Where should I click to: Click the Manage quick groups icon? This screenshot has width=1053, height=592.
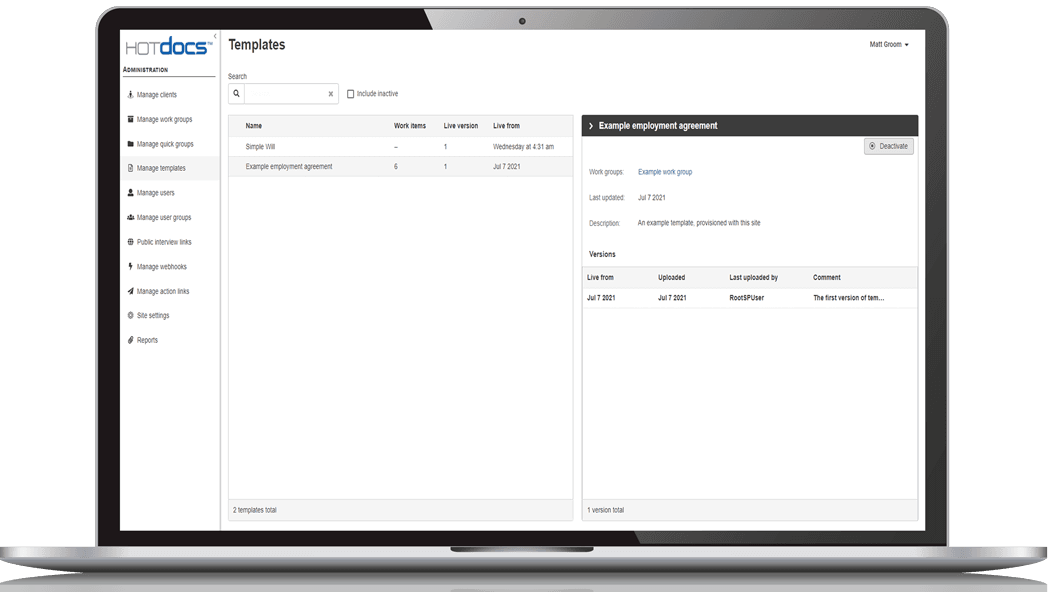click(x=130, y=144)
